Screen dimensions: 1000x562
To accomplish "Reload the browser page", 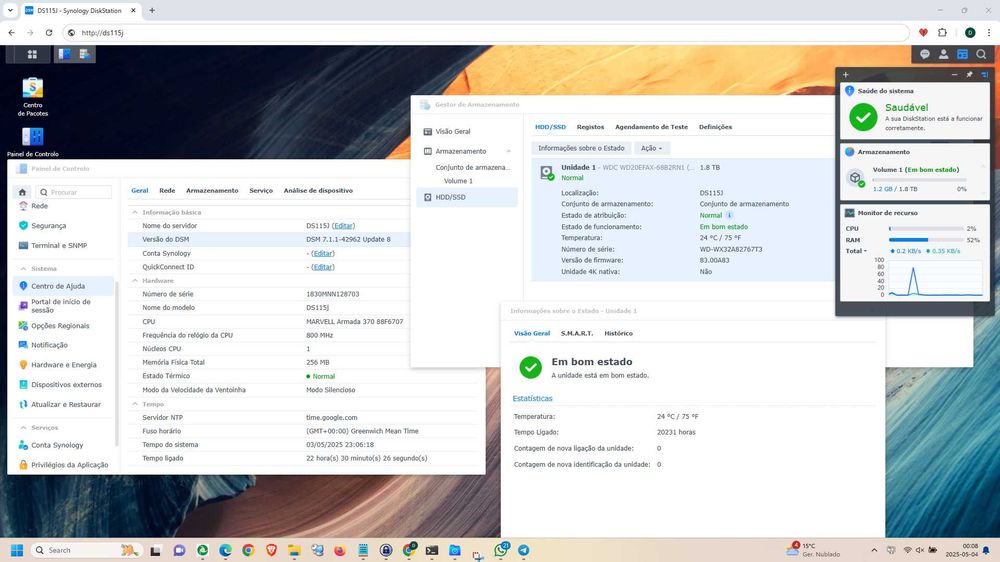I will [x=48, y=33].
